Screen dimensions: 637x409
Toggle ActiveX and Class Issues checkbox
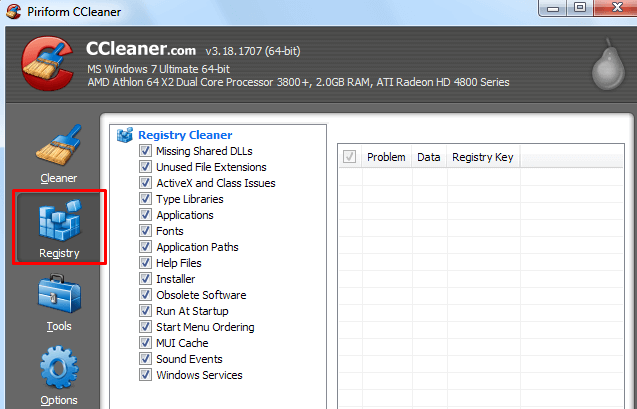[145, 183]
